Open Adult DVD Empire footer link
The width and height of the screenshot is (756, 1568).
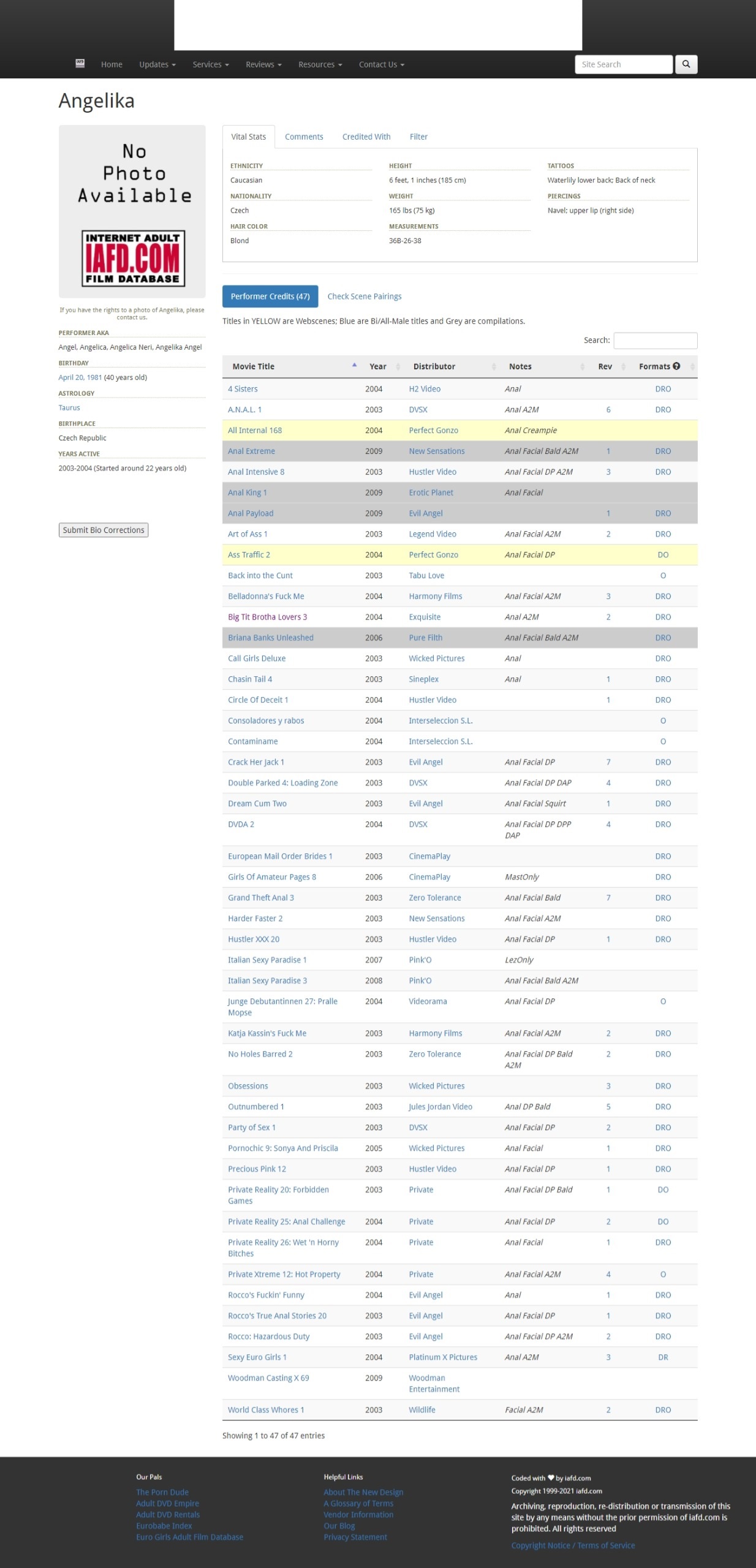click(x=167, y=1503)
